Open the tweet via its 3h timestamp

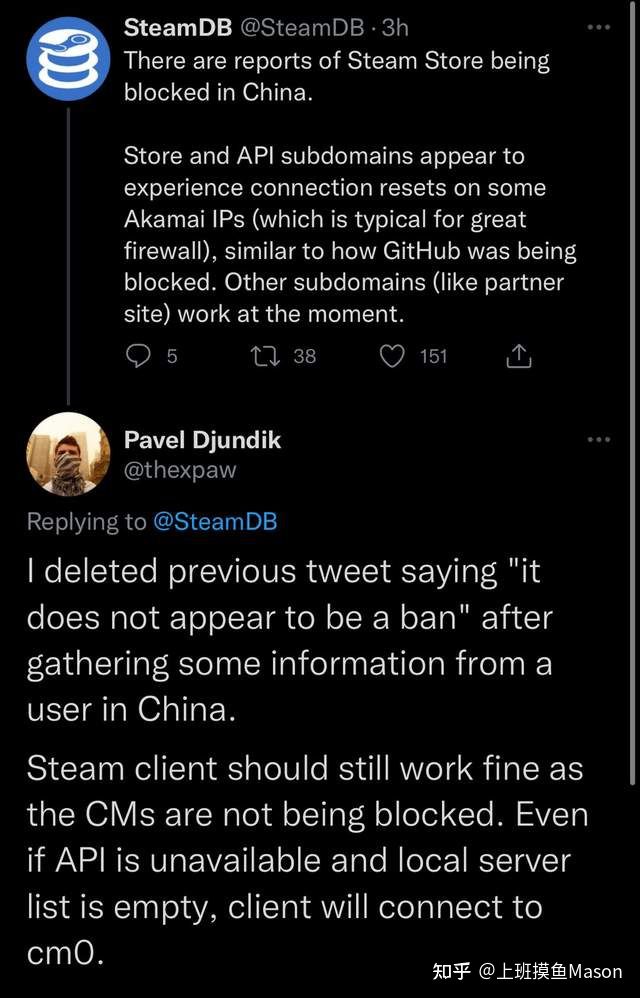click(395, 29)
